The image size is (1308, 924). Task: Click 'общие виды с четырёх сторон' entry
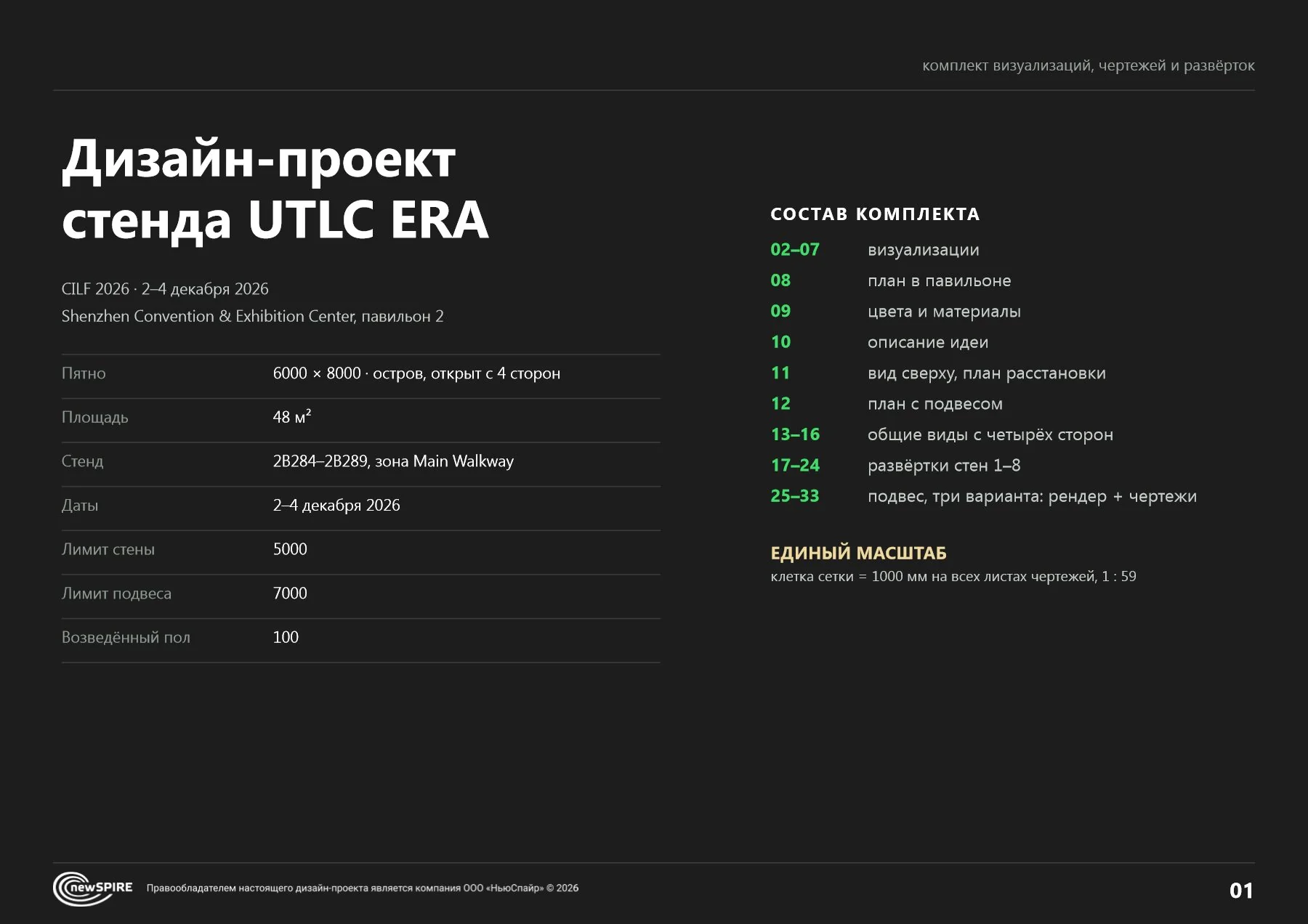point(990,435)
